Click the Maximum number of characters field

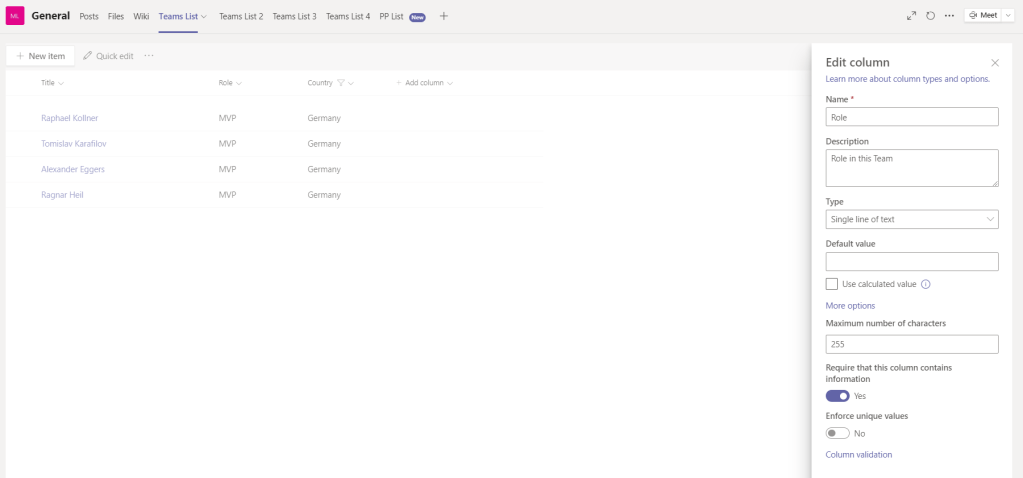912,344
